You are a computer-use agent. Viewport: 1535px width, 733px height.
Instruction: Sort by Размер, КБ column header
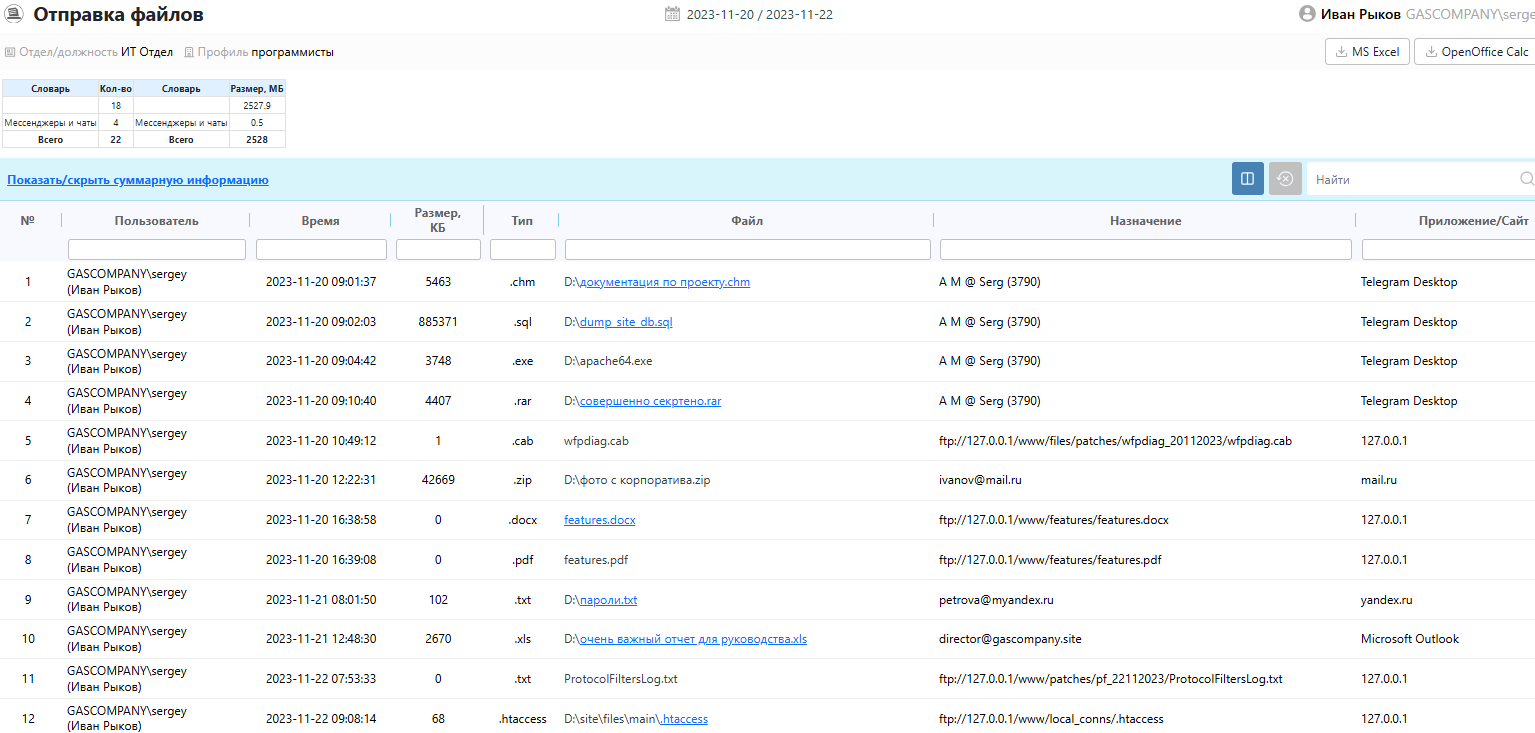[438, 220]
